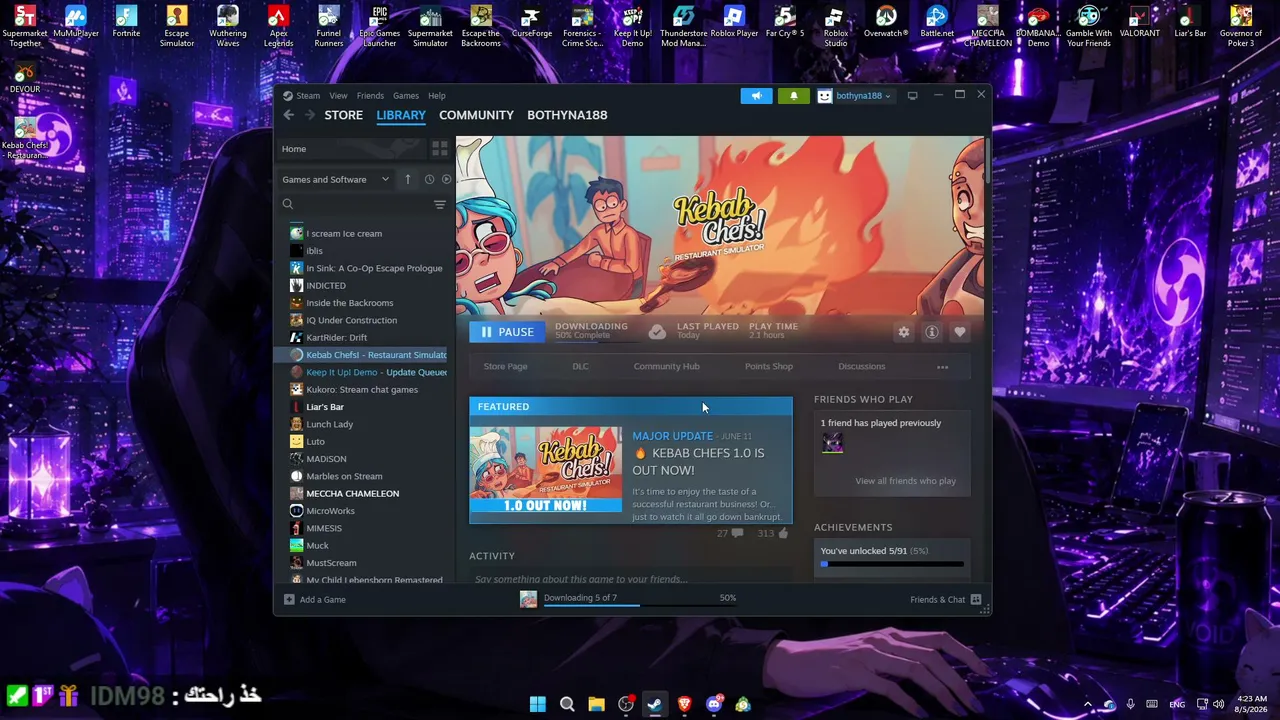The width and height of the screenshot is (1280, 720).
Task: Open the Friends menu
Action: (370, 96)
